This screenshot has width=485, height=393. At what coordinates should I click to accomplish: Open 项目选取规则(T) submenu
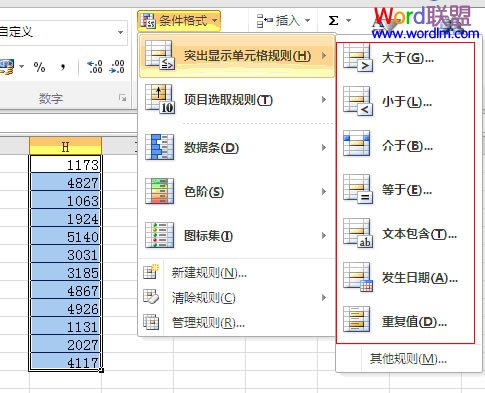pyautogui.click(x=237, y=100)
